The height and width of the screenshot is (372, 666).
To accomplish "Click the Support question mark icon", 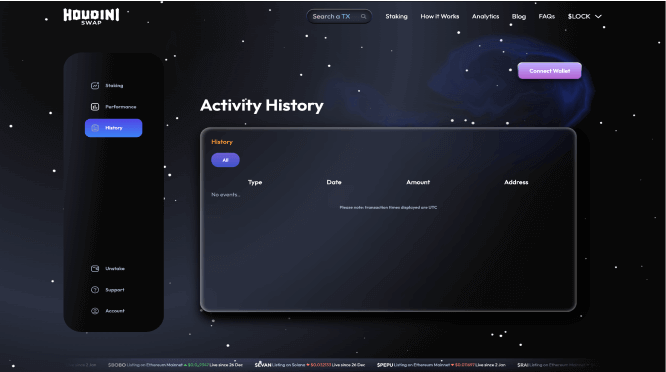I will click(x=95, y=290).
